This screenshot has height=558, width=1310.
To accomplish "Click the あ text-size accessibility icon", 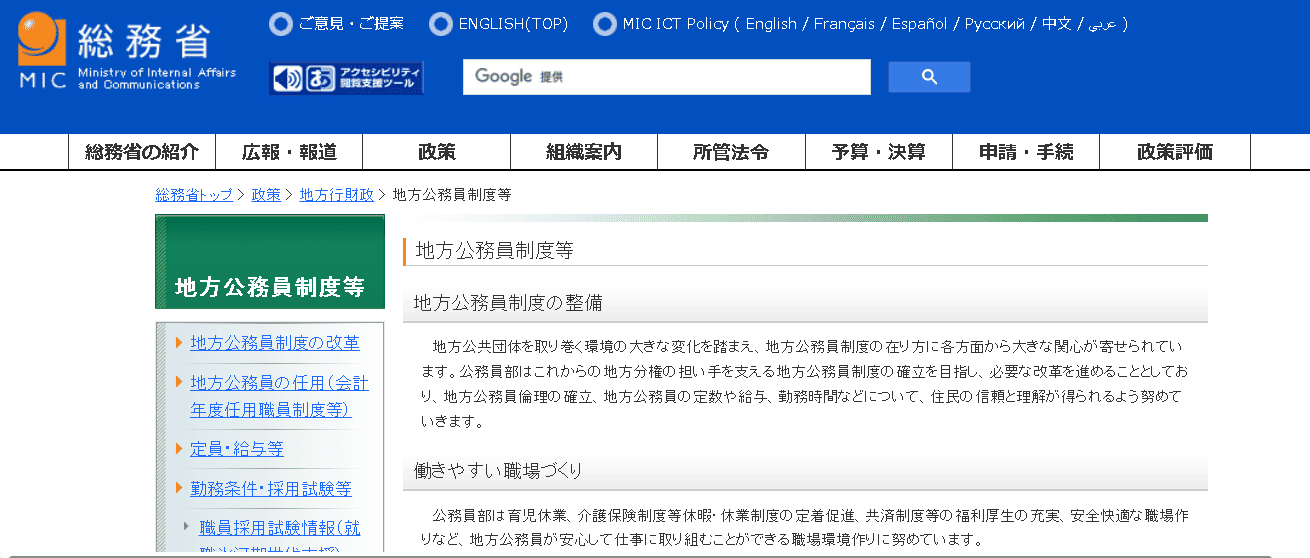I will coord(319,78).
